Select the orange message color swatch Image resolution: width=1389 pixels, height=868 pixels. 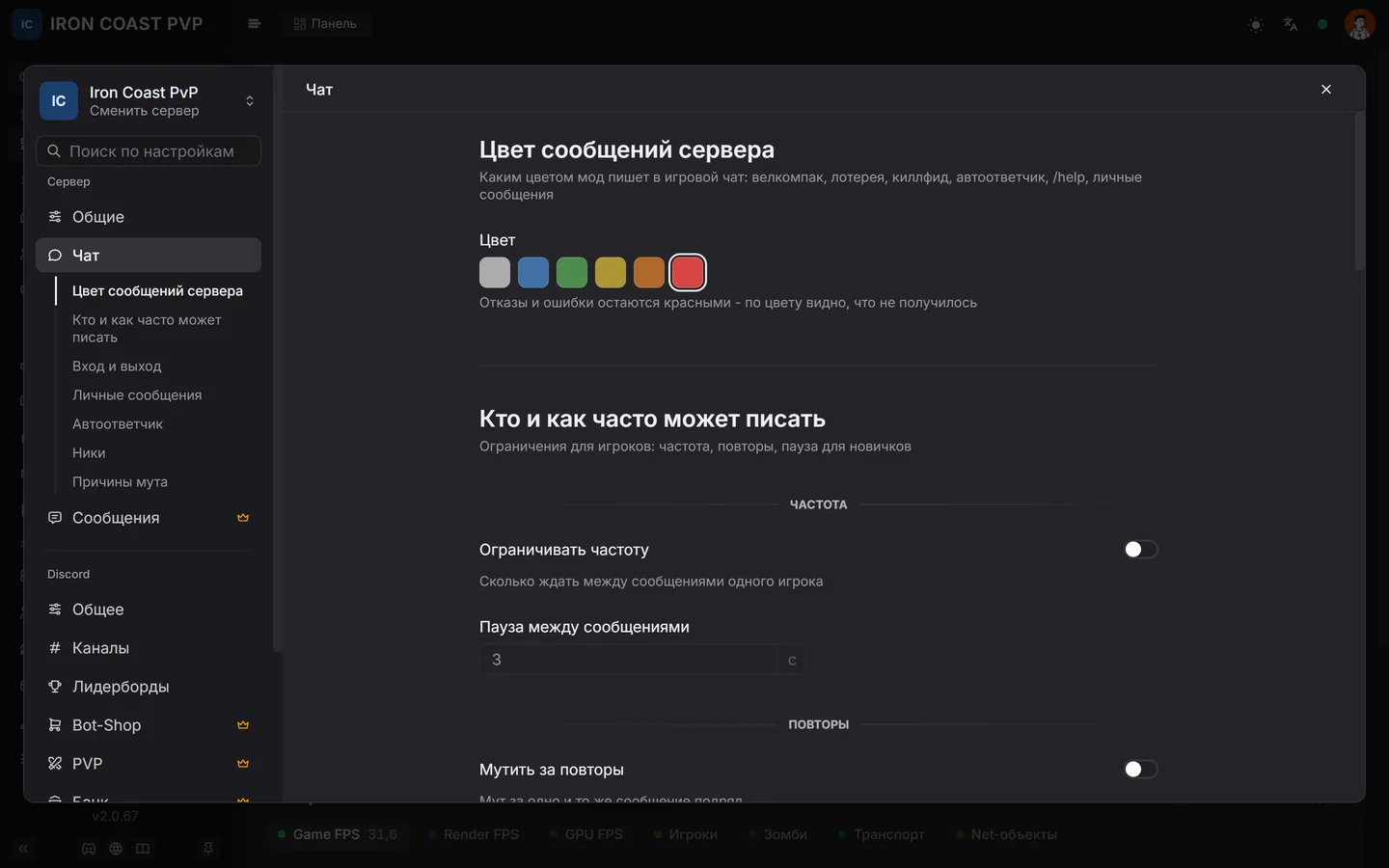point(649,272)
